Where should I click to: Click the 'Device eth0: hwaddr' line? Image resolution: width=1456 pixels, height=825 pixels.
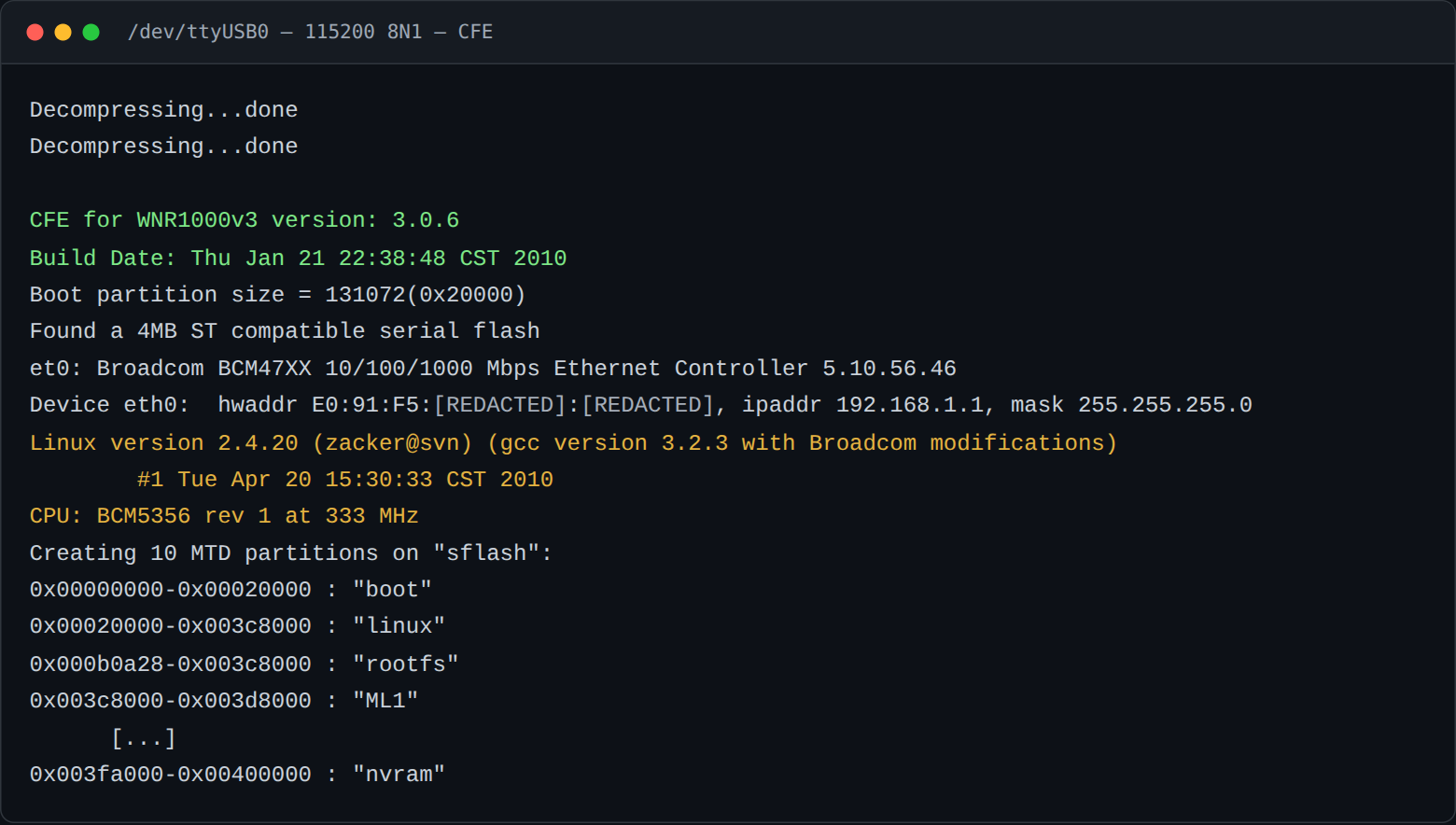[641, 405]
